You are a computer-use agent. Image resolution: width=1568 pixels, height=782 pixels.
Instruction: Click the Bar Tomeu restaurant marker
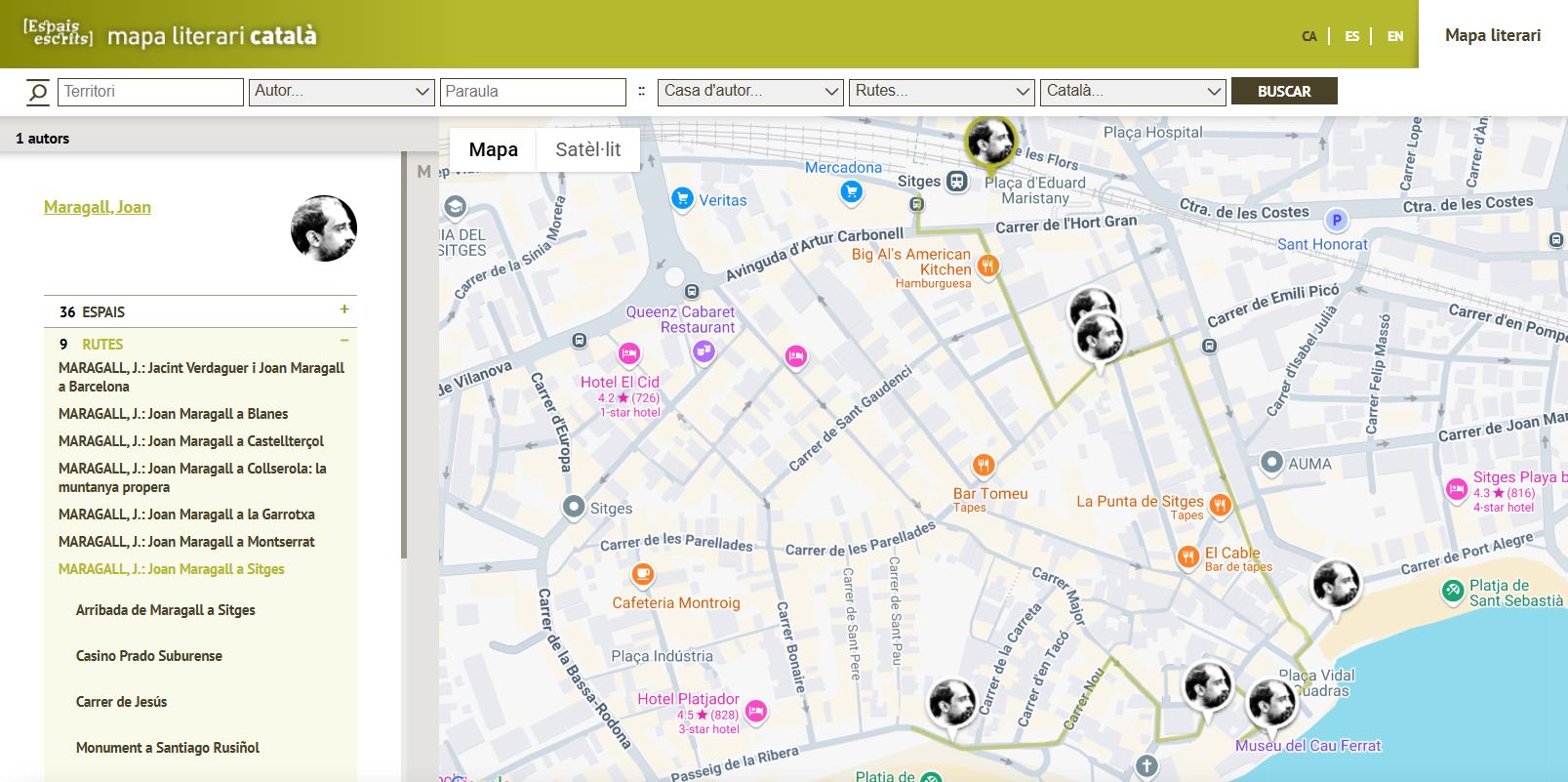(984, 465)
